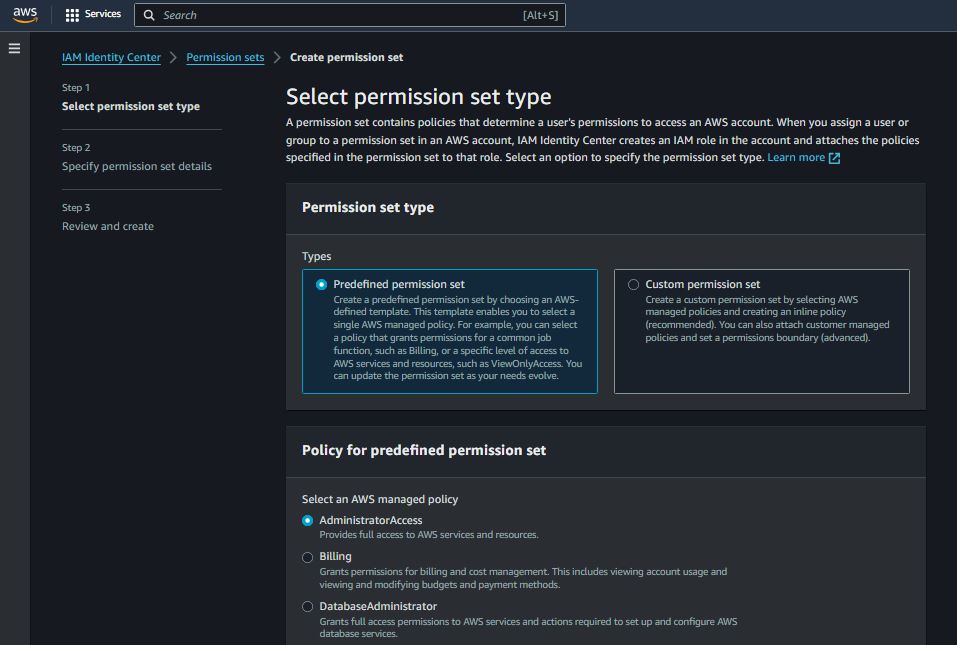Go to Step 3 Review and create

tap(108, 226)
